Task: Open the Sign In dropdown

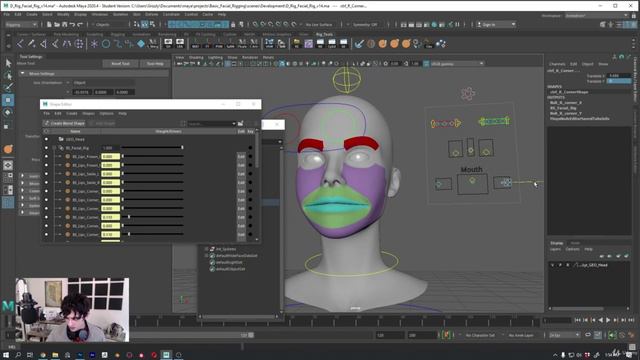Action: coord(496,24)
